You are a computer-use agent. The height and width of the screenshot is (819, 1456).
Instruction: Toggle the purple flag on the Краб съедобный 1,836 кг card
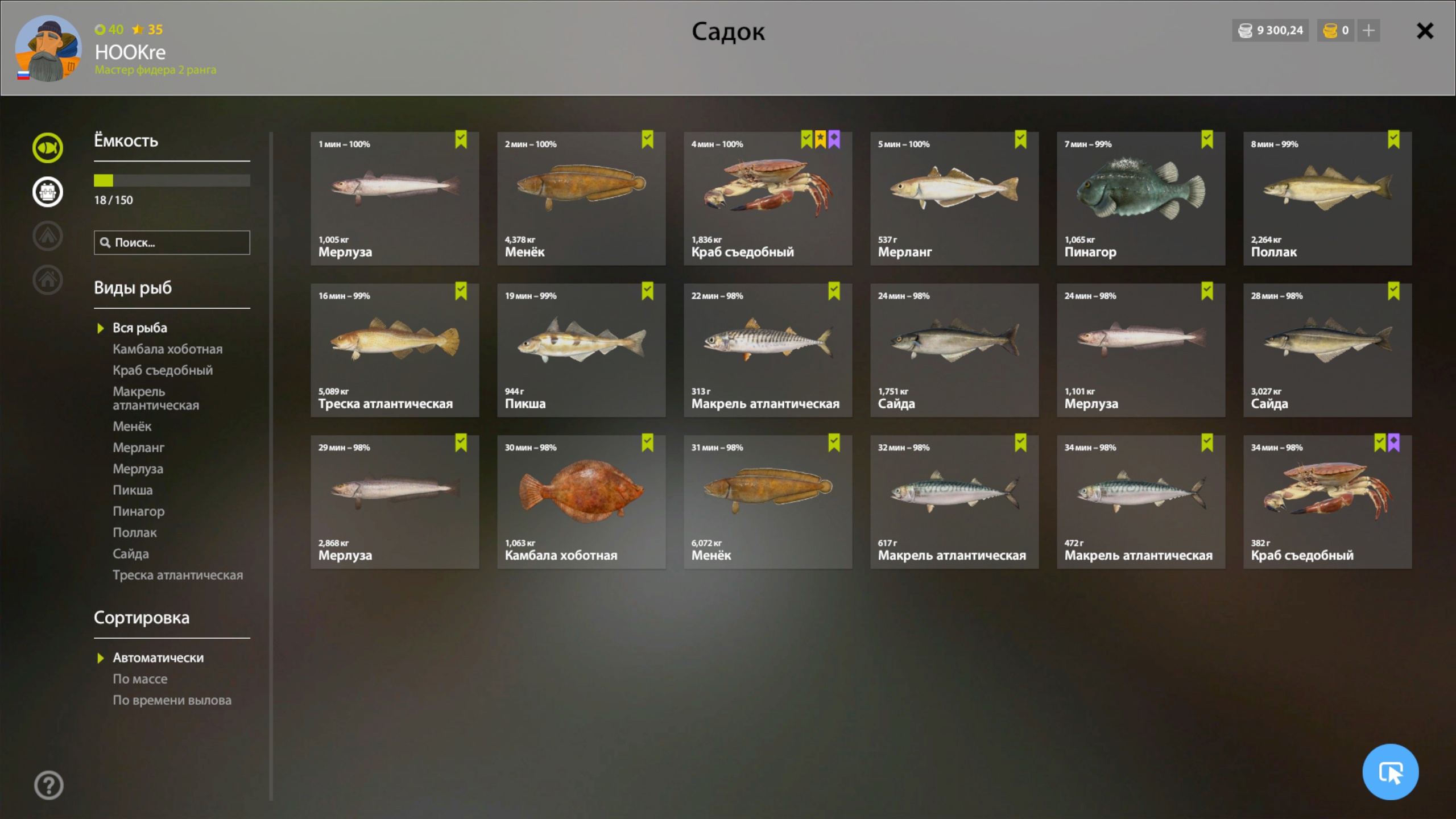click(x=834, y=139)
